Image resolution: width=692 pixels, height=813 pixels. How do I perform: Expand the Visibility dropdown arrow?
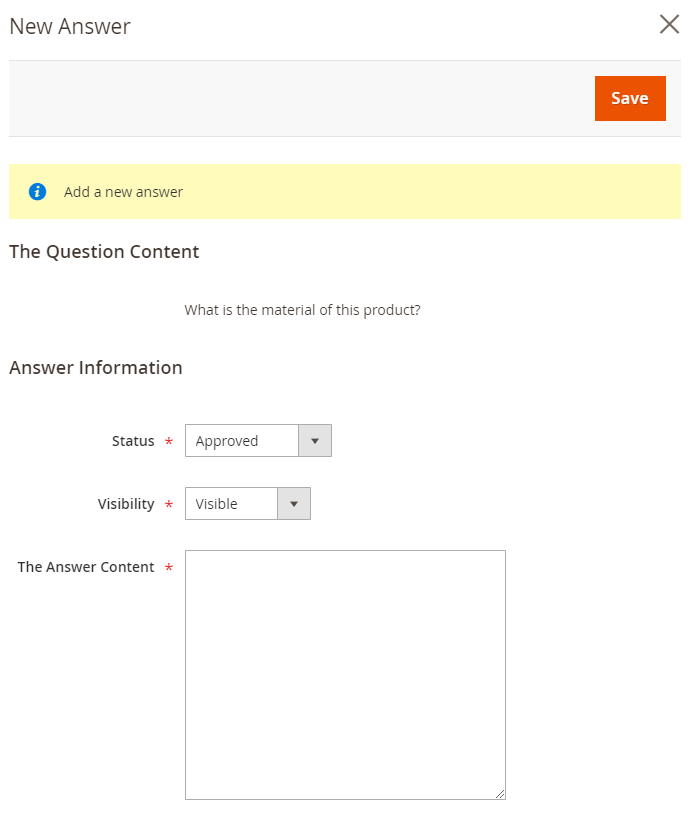[294, 503]
